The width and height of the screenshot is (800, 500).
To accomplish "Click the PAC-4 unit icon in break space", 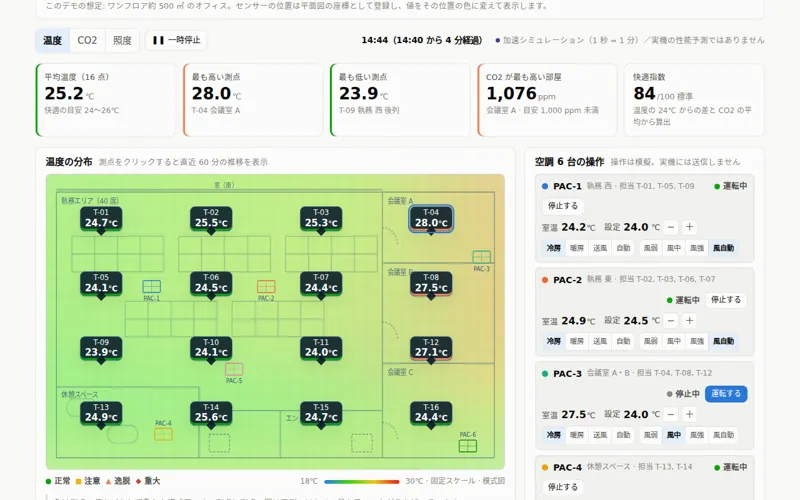I will [x=163, y=434].
